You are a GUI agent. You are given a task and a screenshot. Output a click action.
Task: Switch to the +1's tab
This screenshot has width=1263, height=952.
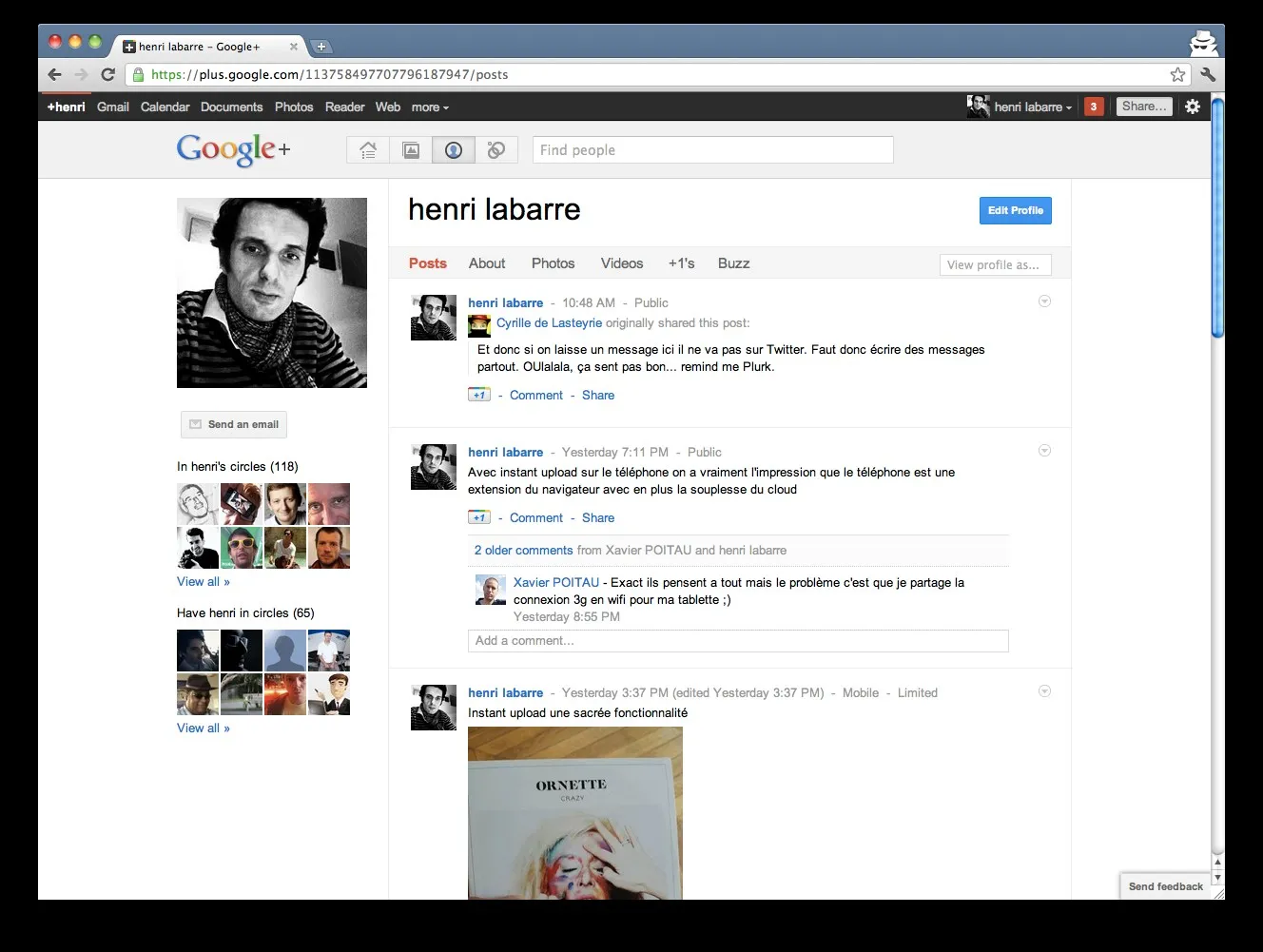(682, 263)
